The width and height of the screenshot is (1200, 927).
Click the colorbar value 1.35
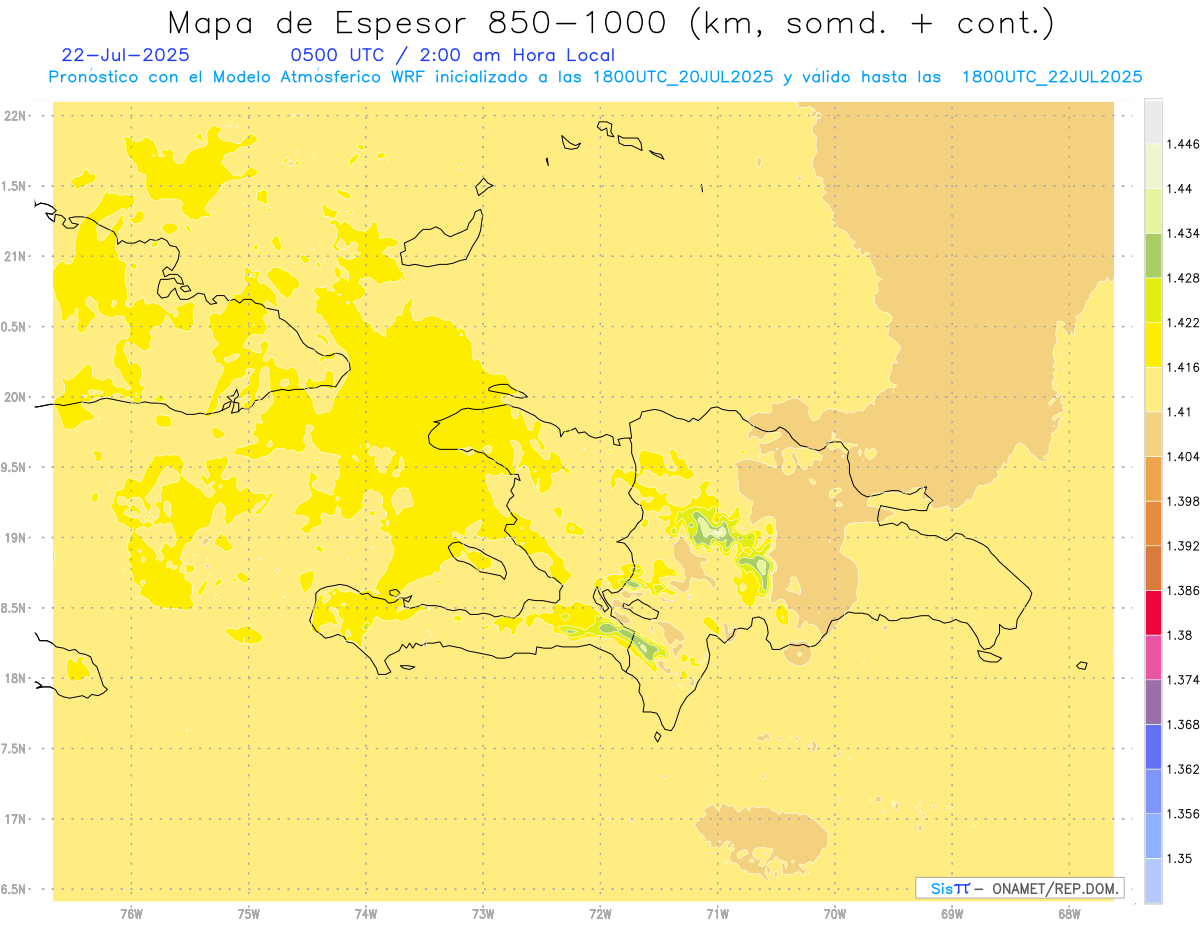click(x=1180, y=858)
